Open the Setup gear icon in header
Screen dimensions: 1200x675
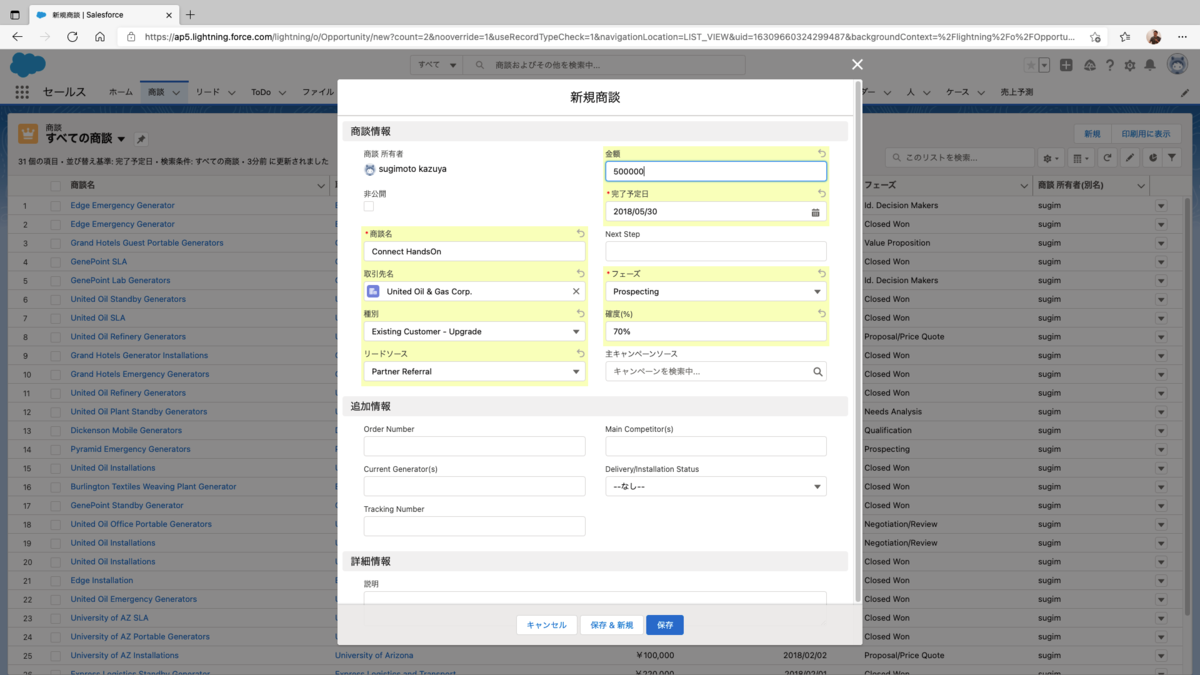point(1130,65)
